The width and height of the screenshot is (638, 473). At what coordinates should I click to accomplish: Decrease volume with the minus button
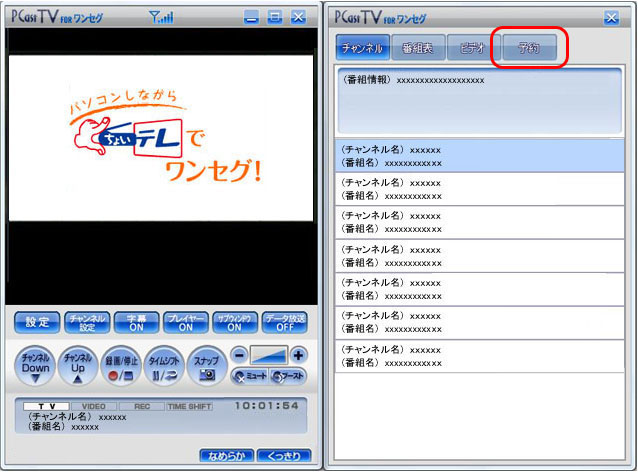pos(238,355)
